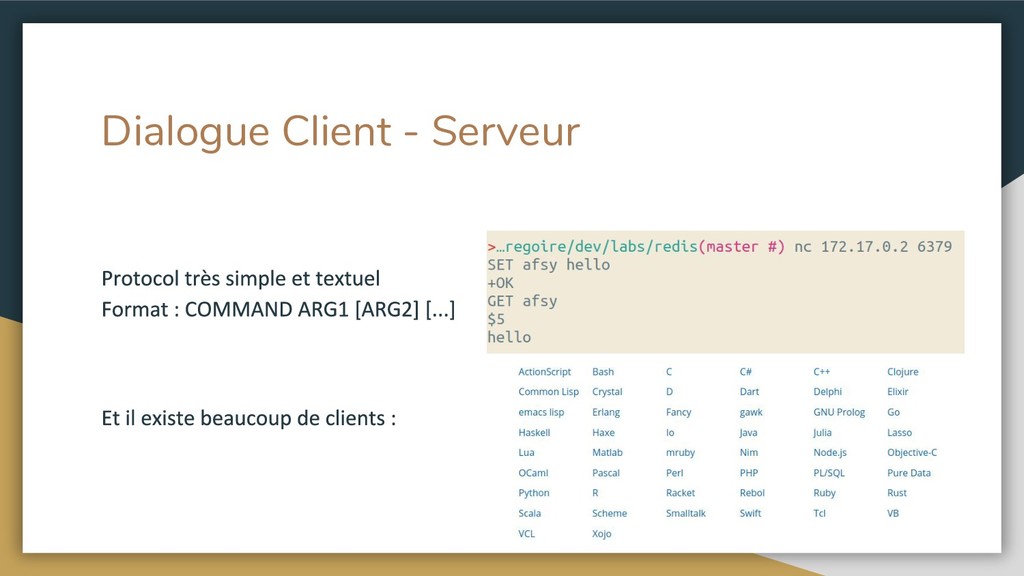This screenshot has width=1024, height=576.
Task: Click the Xojo client link
Action: tap(601, 534)
